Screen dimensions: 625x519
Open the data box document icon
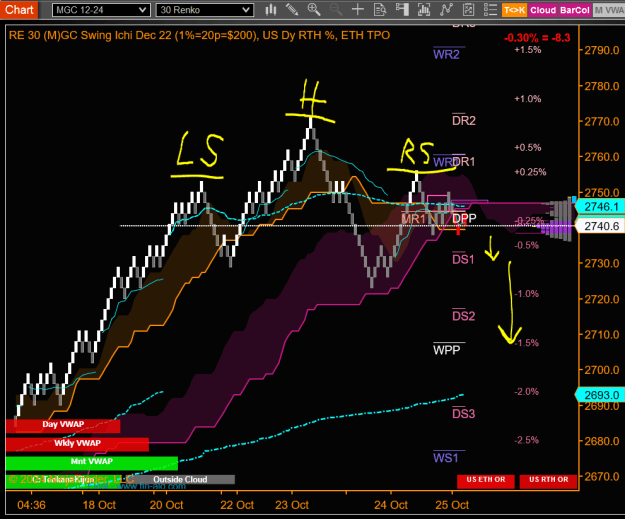380,10
